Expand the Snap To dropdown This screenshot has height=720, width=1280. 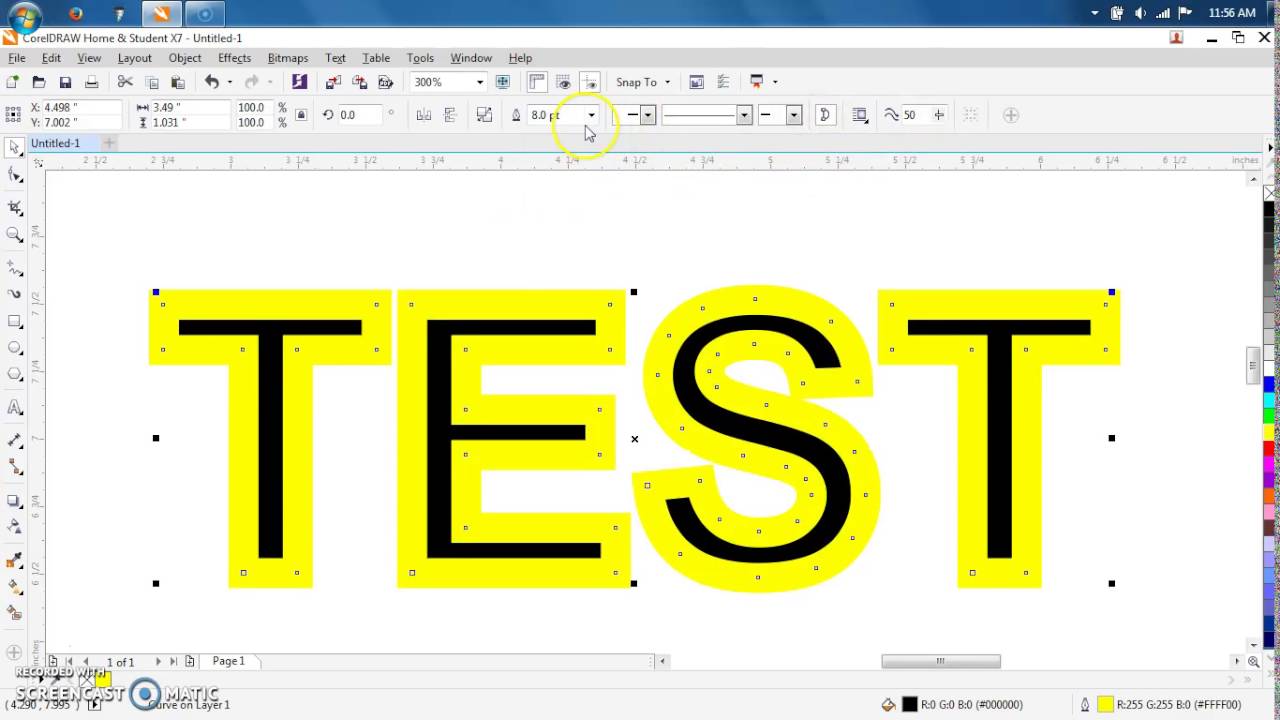(x=667, y=82)
